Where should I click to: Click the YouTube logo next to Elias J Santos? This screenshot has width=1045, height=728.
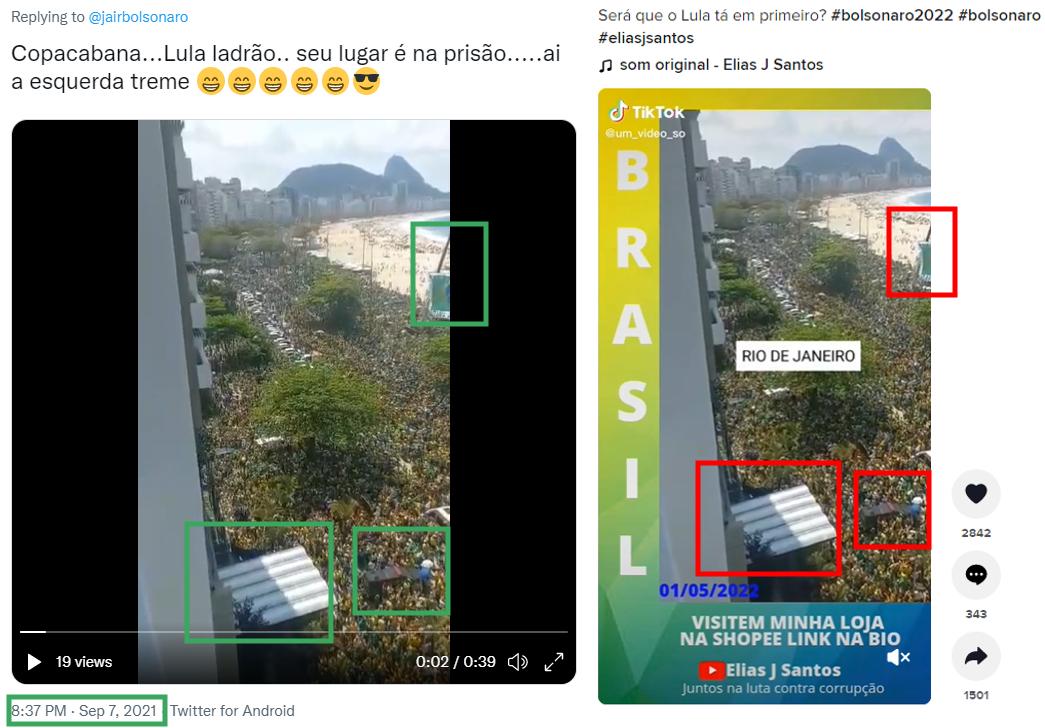(711, 670)
